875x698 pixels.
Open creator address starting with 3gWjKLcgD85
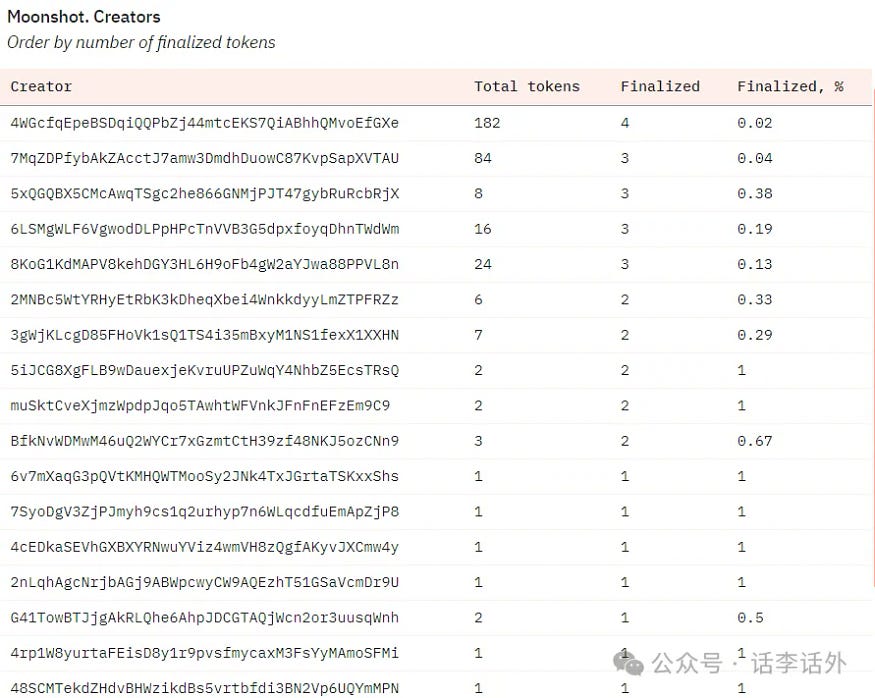pos(204,335)
